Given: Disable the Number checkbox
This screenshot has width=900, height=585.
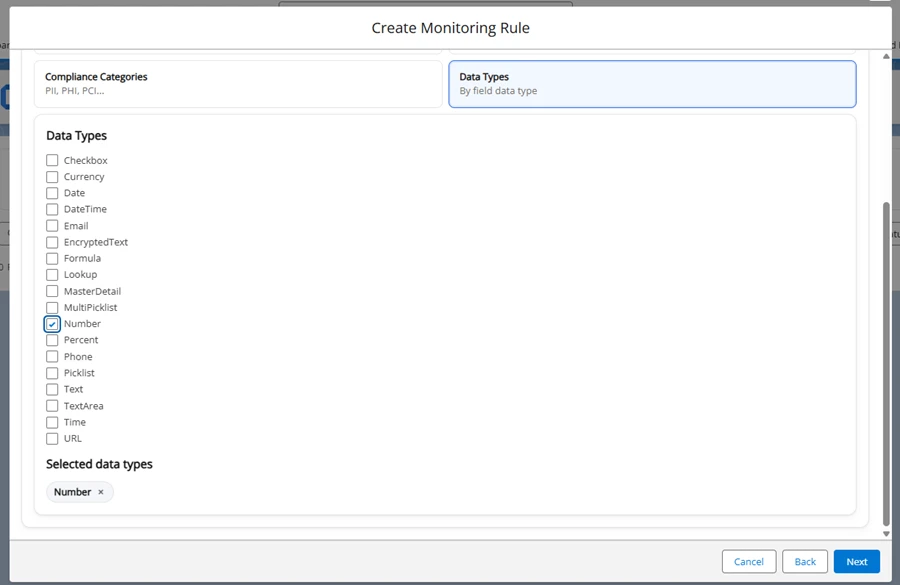Looking at the screenshot, I should pos(51,323).
